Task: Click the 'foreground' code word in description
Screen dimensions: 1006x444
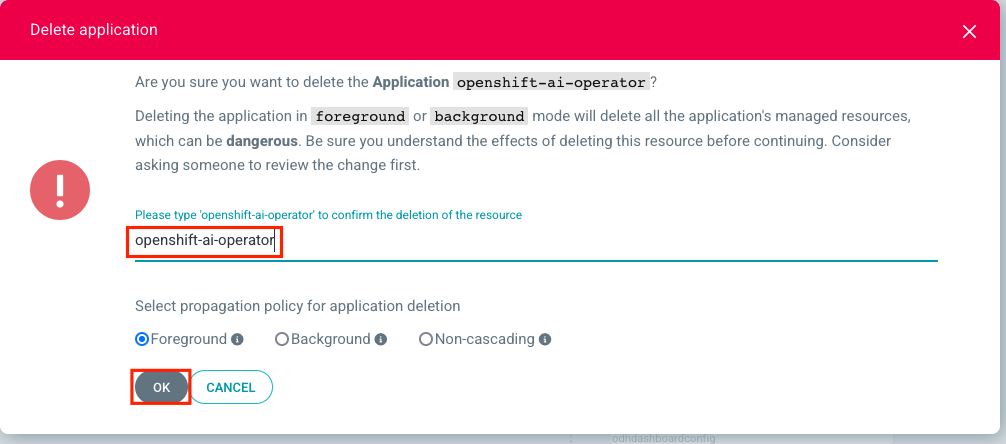Action: pos(358,116)
